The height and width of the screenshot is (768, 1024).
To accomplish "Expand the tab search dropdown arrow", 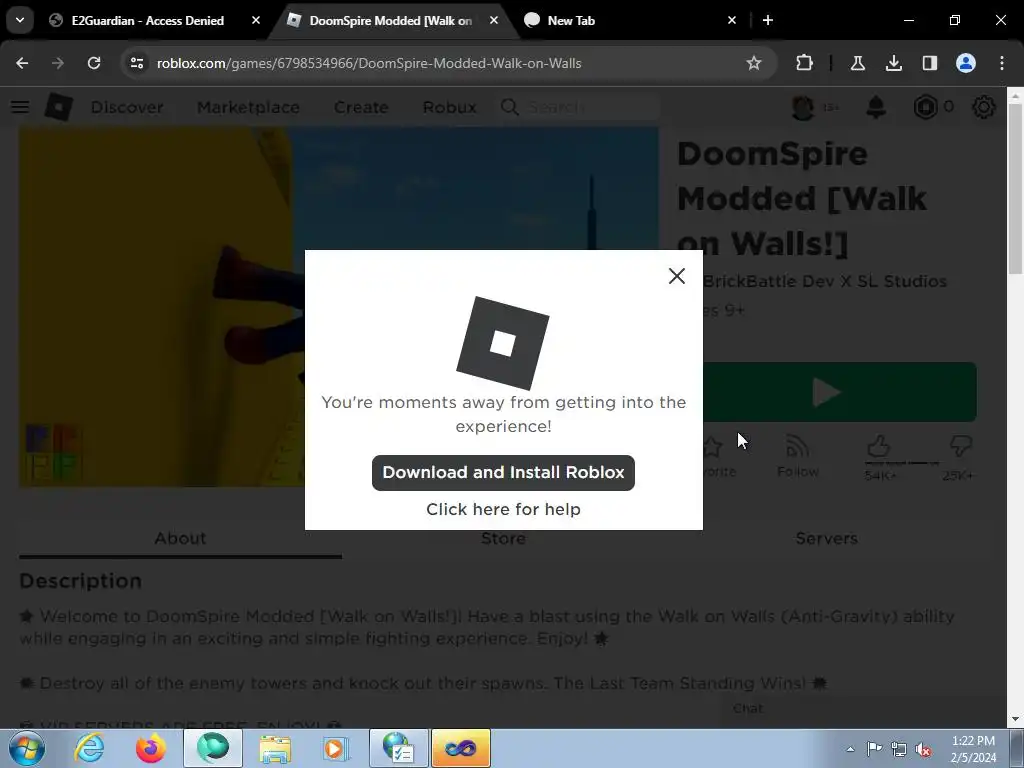I will coord(20,20).
